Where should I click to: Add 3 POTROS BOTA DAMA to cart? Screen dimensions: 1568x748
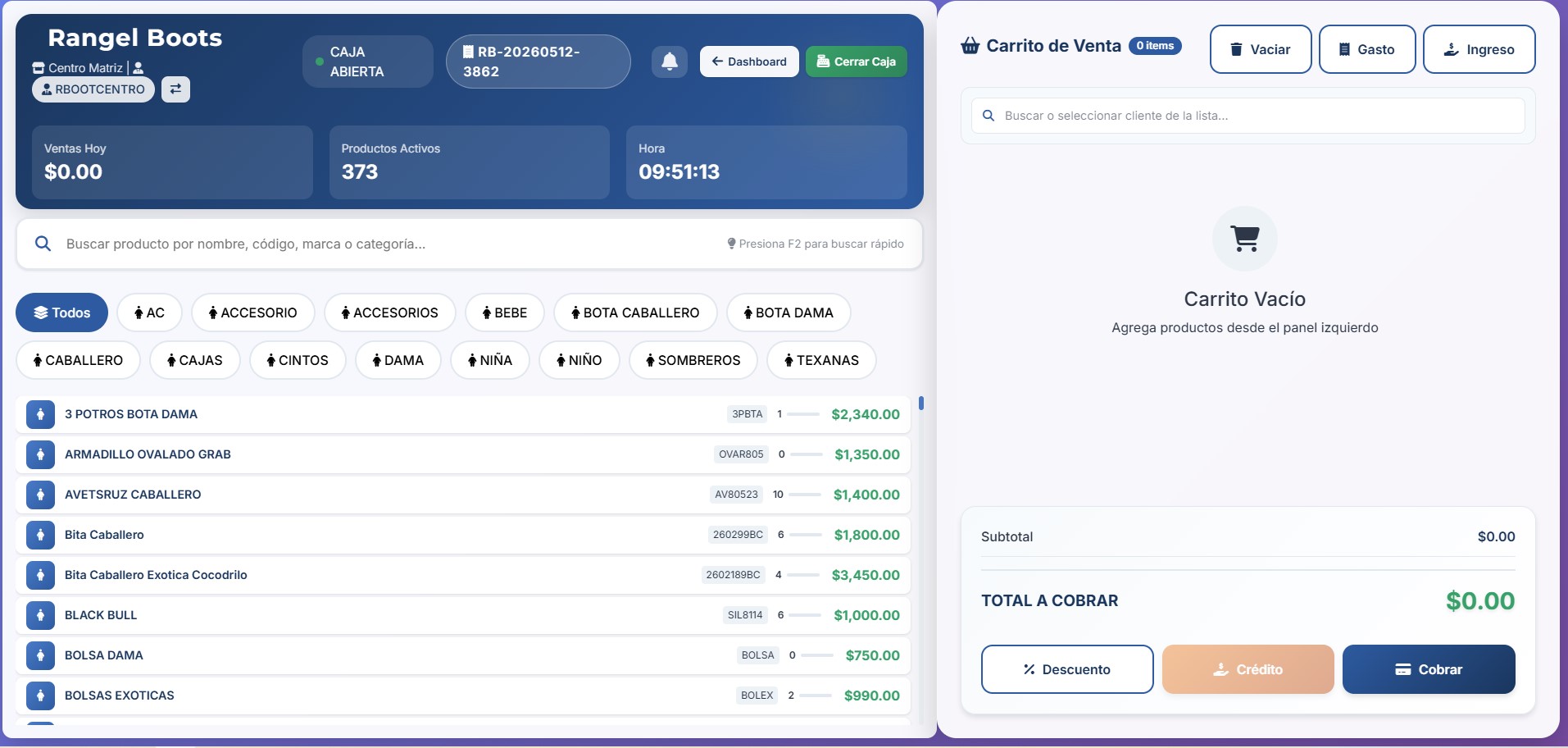pyautogui.click(x=463, y=414)
